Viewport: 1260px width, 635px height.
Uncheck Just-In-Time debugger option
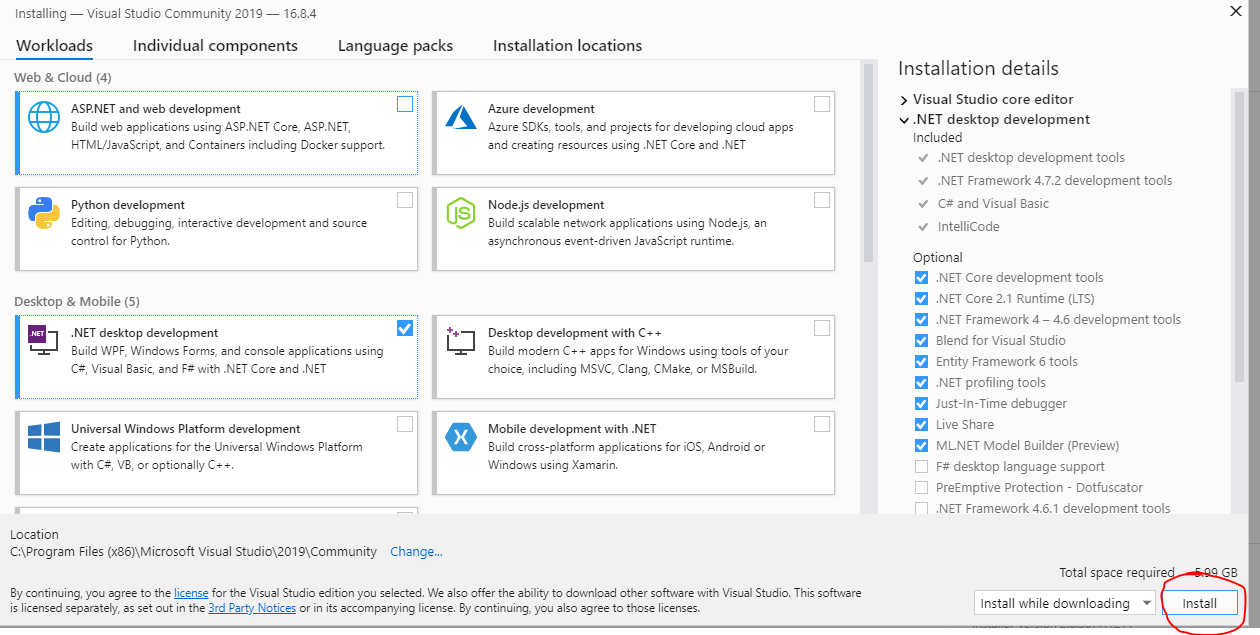921,404
